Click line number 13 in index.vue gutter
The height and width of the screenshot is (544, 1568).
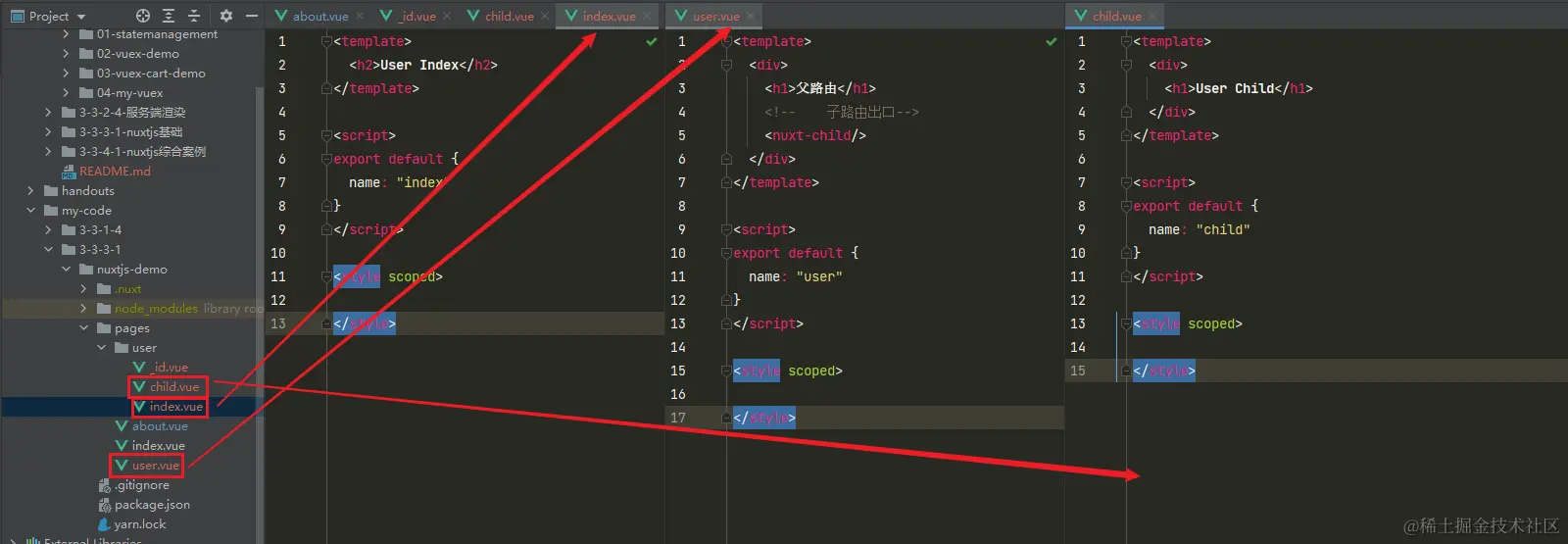coord(278,323)
